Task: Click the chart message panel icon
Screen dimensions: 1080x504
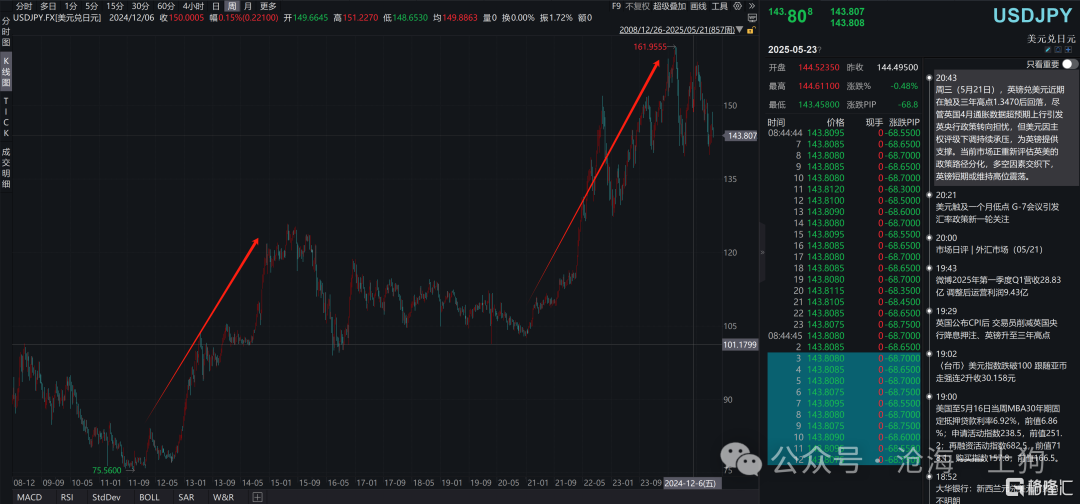Action: tap(751, 18)
